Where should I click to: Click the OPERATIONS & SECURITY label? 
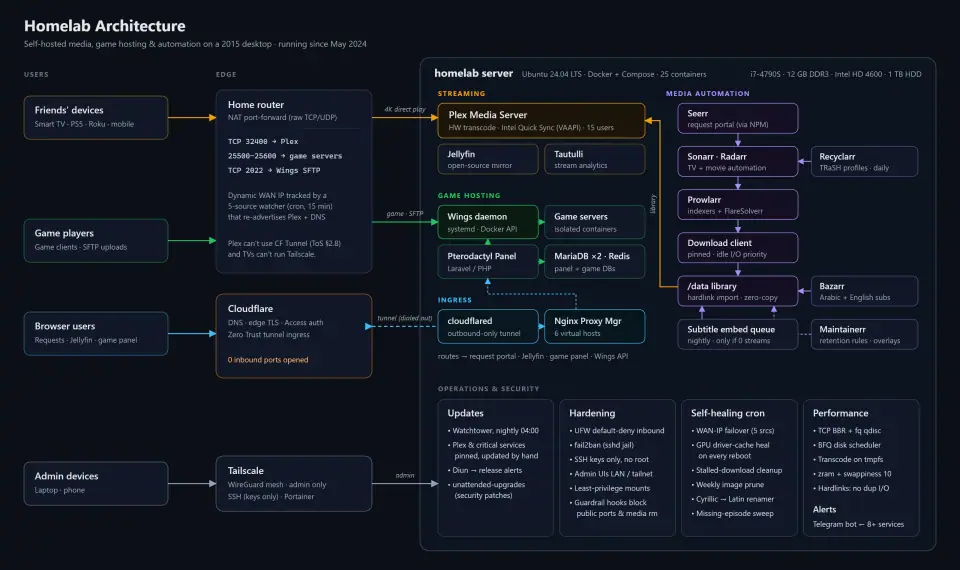[489, 389]
